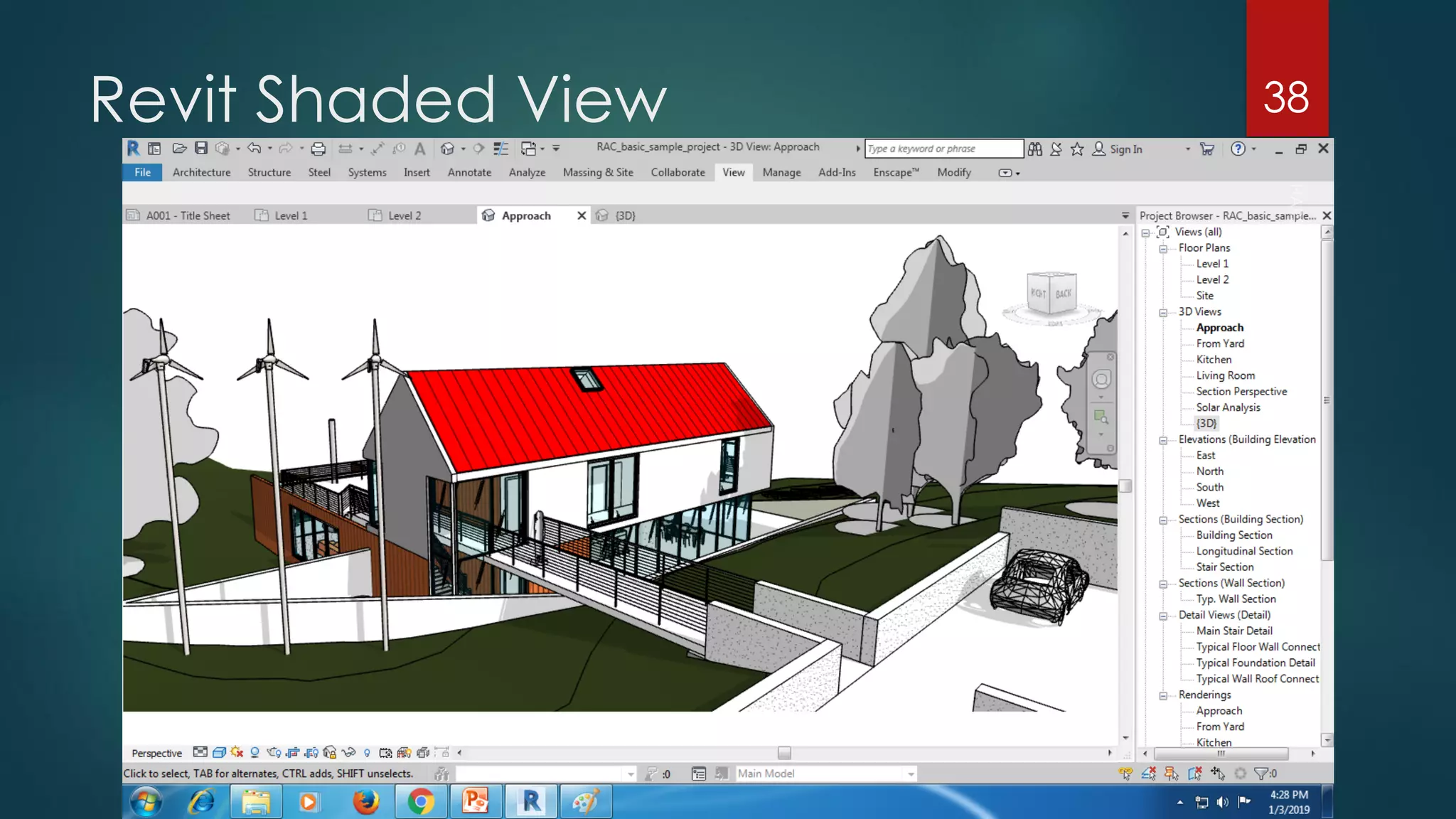Click the Switch Windows icon
This screenshot has width=1456, height=819.
click(528, 149)
